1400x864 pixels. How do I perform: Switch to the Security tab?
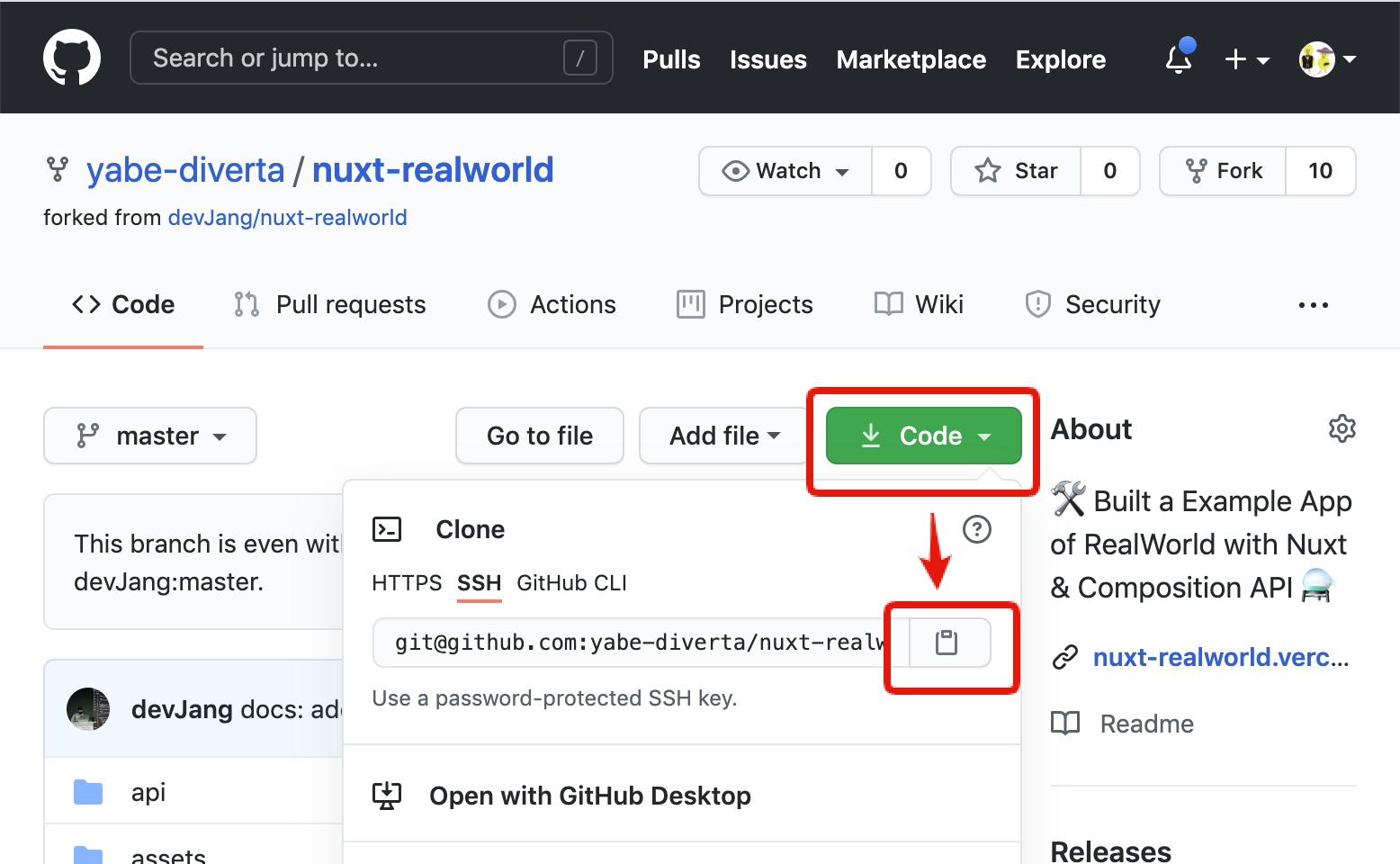tap(1092, 304)
